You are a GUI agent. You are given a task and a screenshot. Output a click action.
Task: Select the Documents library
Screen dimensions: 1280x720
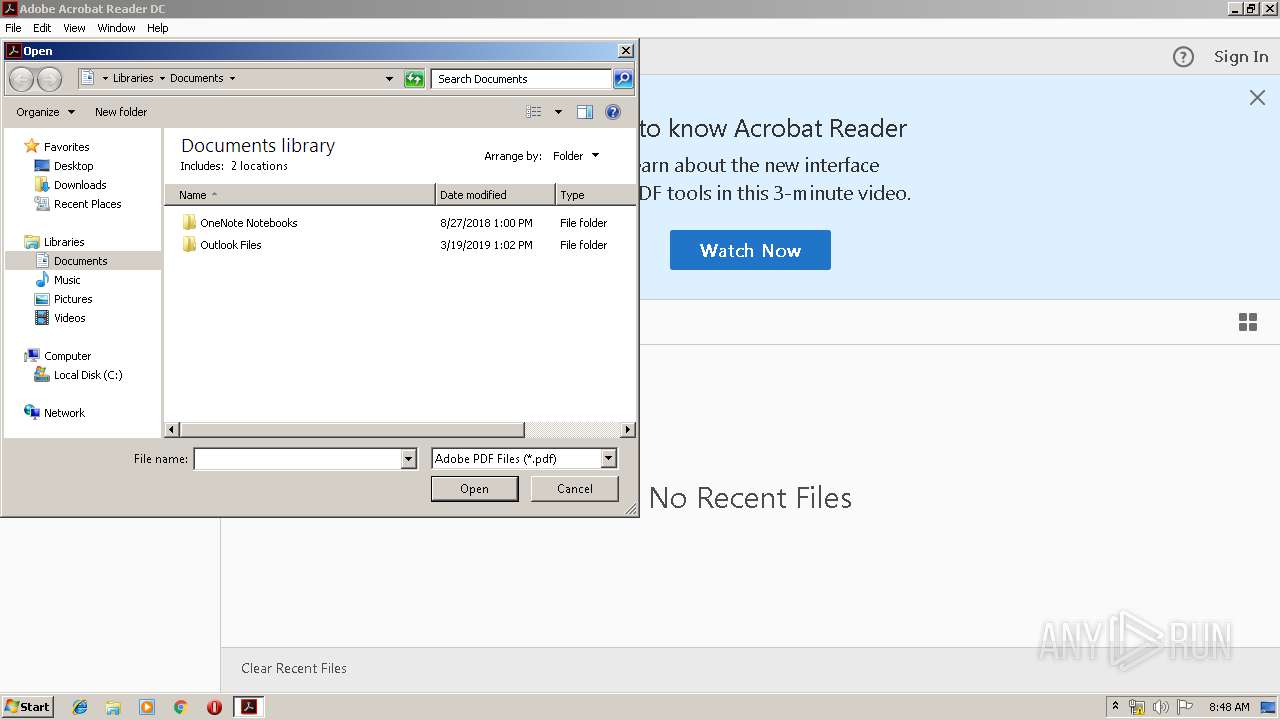[81, 261]
